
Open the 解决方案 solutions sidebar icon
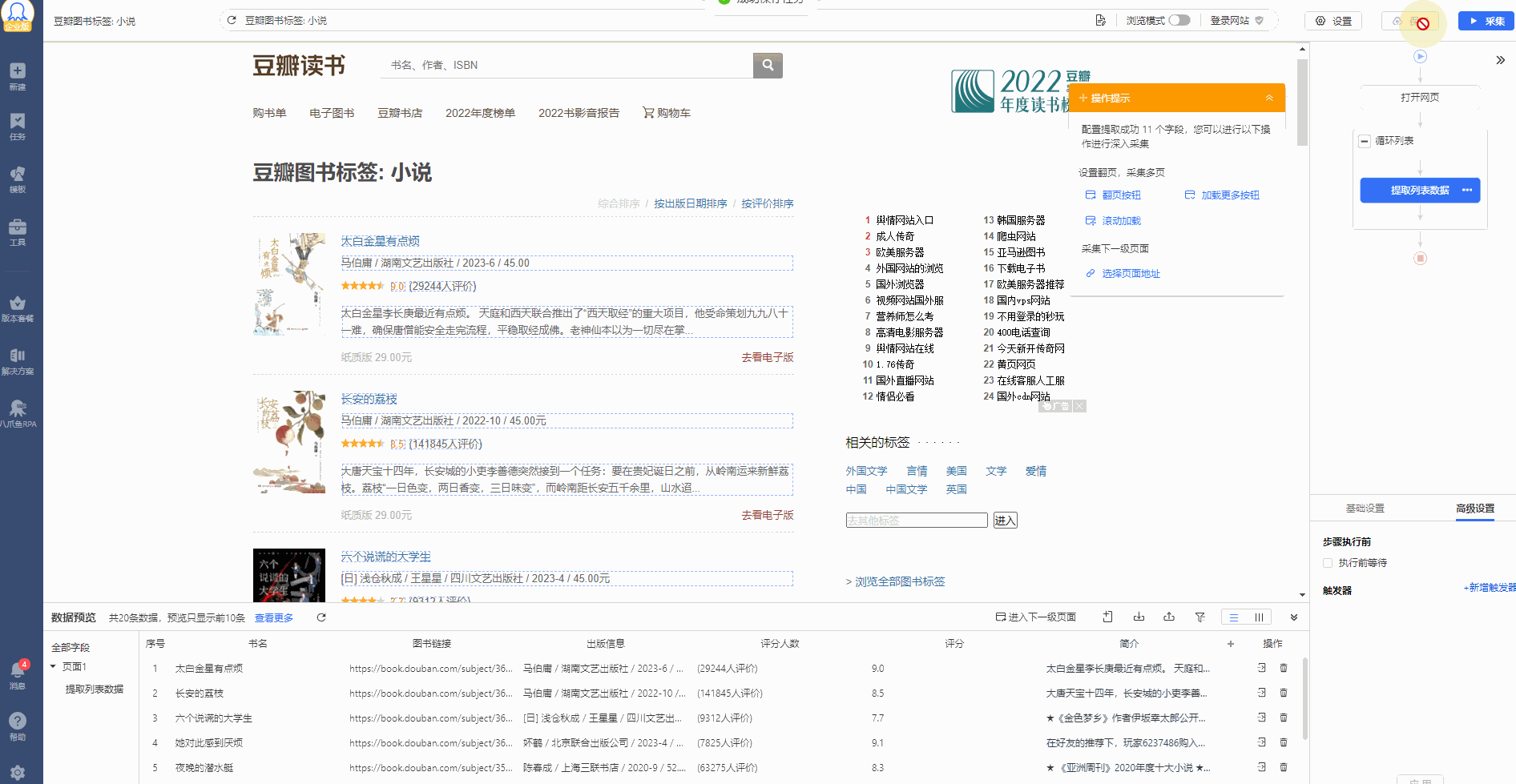pos(18,360)
